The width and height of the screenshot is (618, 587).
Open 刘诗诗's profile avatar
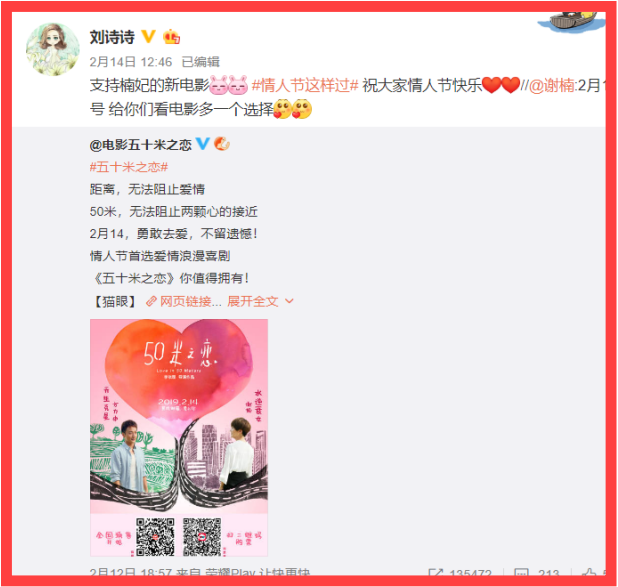[52, 49]
